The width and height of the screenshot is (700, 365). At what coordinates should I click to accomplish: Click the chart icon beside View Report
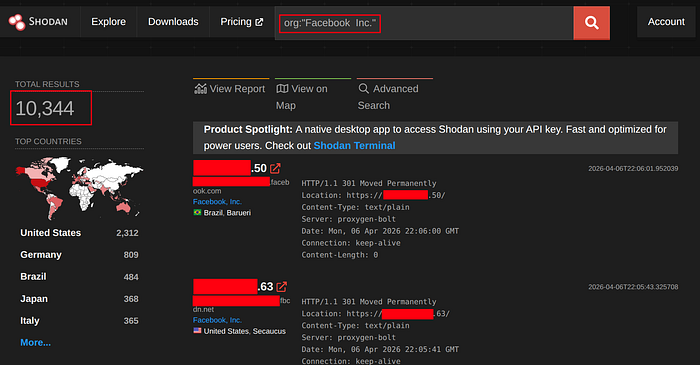coord(200,89)
